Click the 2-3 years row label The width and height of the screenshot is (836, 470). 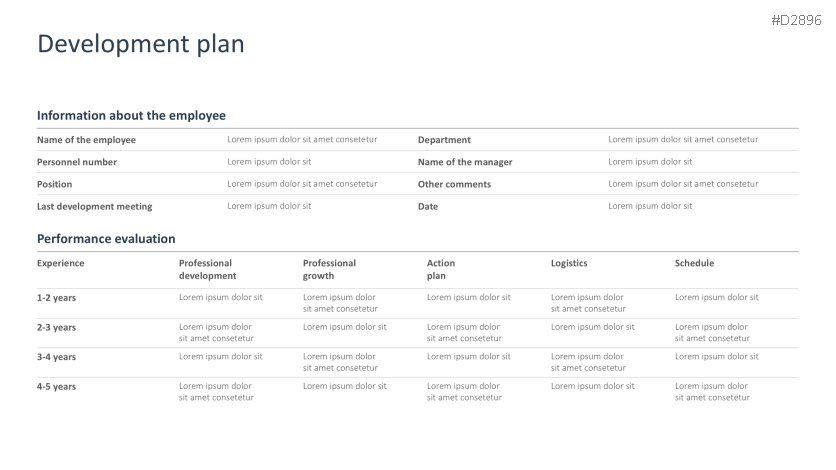pyautogui.click(x=56, y=328)
